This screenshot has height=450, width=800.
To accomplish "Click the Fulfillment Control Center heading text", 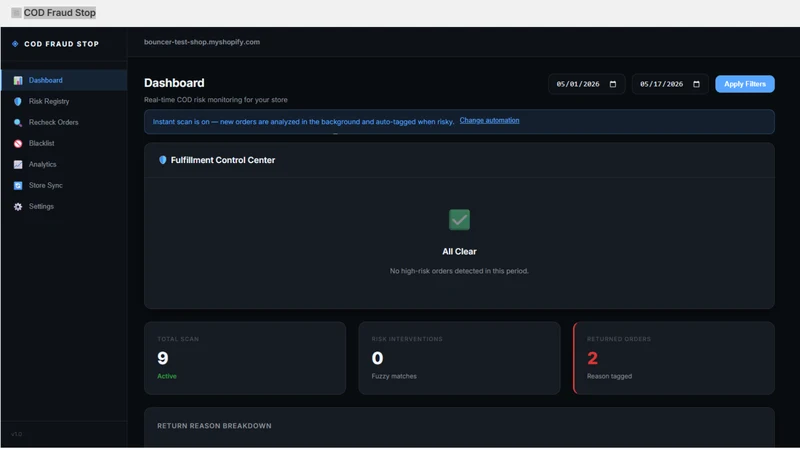I will 222,160.
